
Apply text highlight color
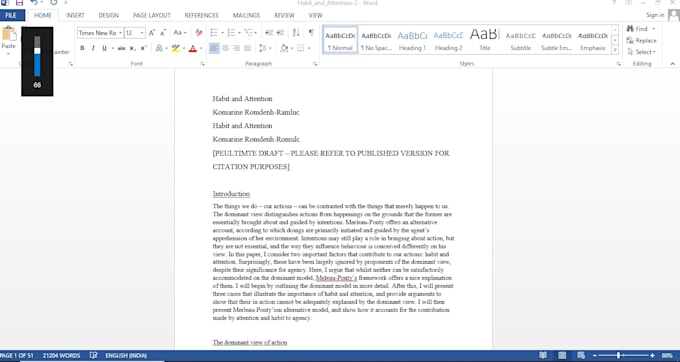[x=175, y=48]
